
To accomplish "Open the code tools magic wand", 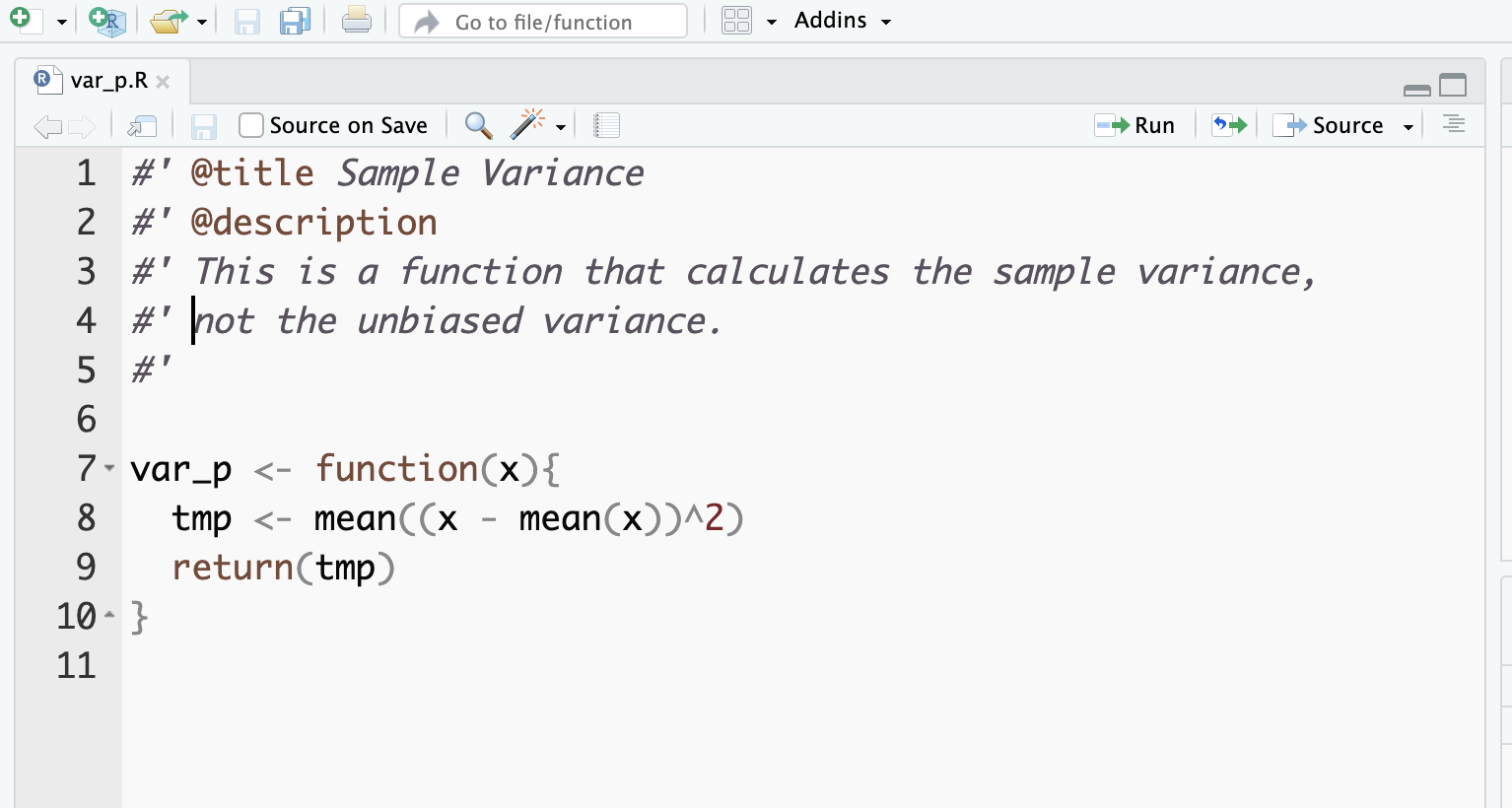I will 528,125.
